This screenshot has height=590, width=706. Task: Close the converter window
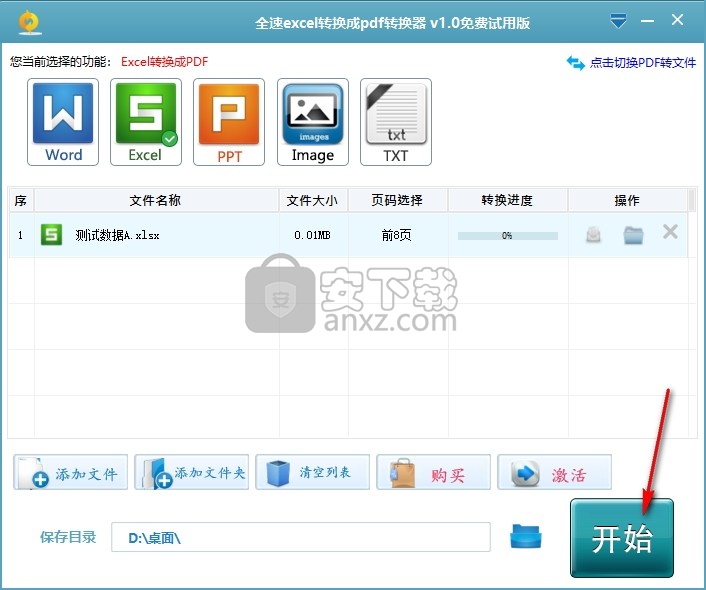677,20
